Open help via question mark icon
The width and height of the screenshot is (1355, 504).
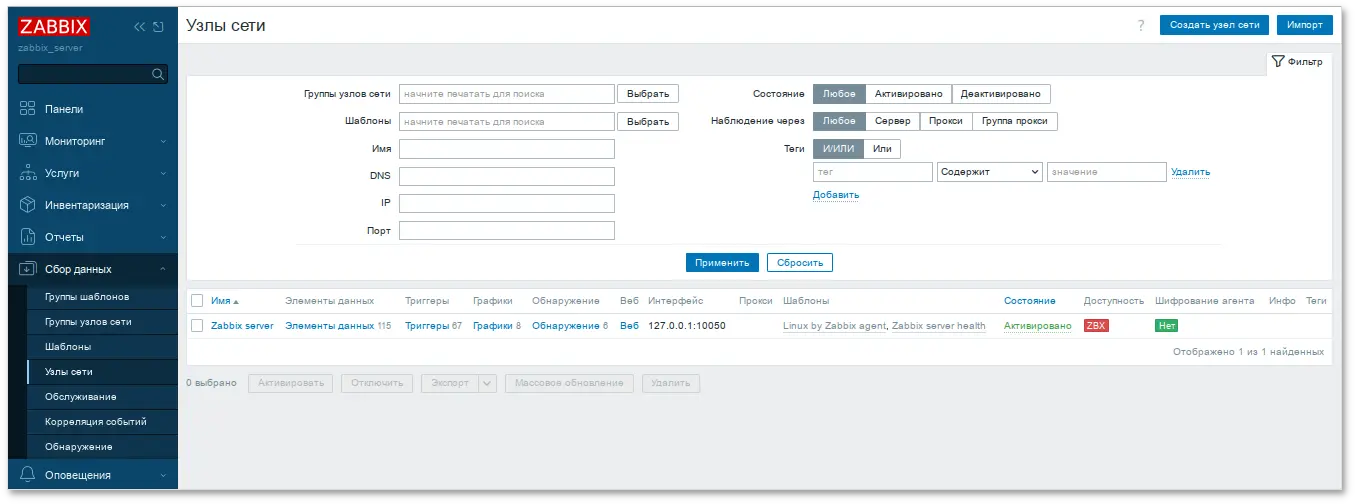(x=1141, y=25)
